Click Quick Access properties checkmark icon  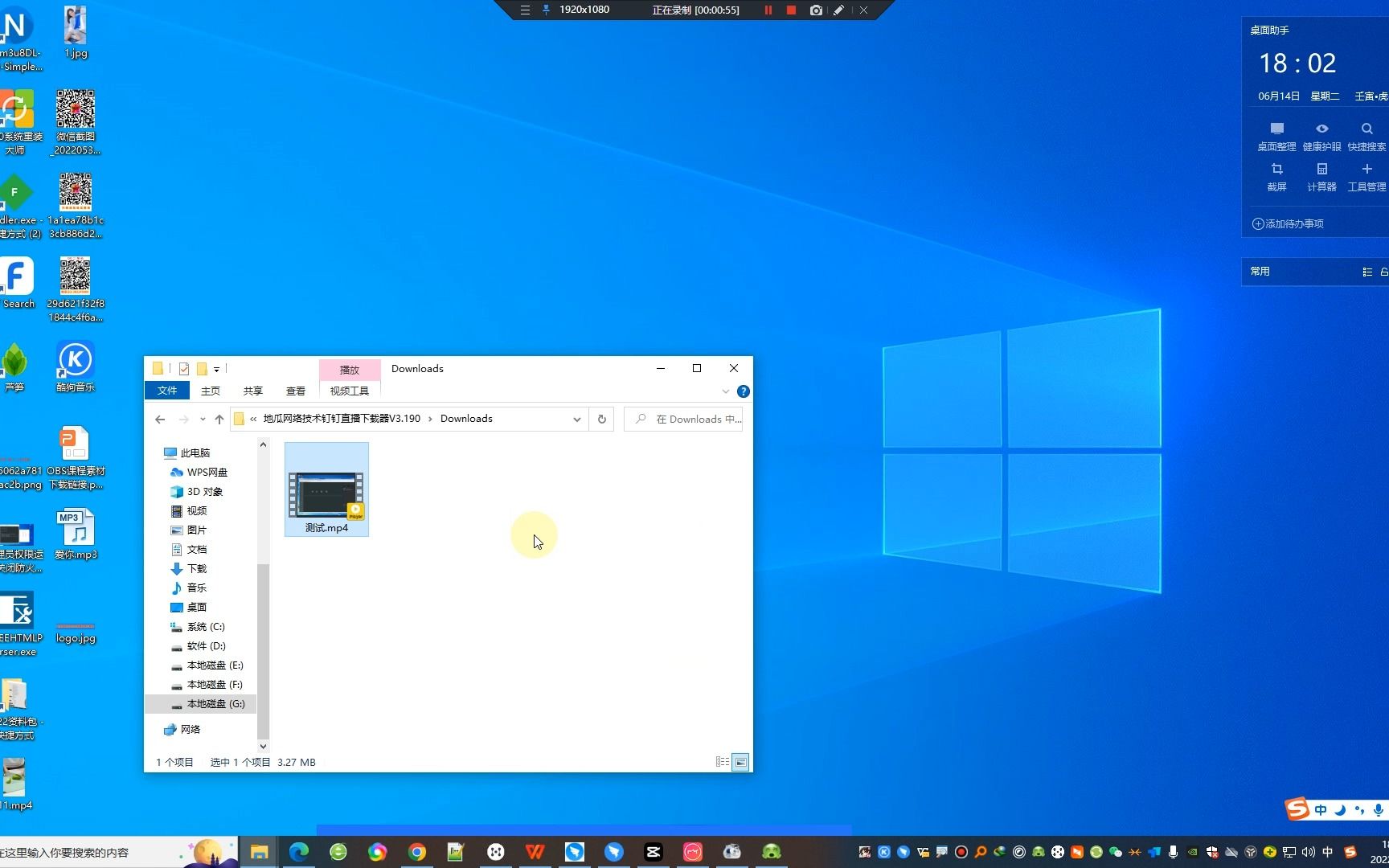coord(184,369)
